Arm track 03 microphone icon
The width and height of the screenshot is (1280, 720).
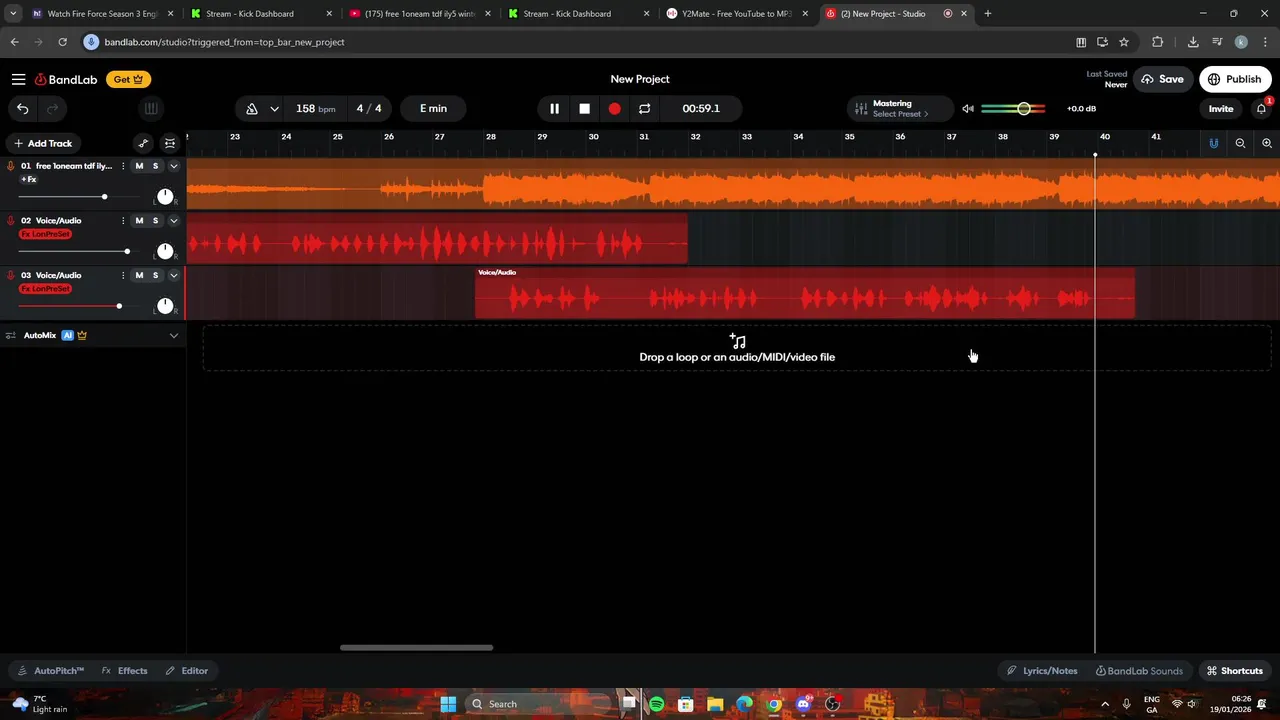tap(11, 275)
